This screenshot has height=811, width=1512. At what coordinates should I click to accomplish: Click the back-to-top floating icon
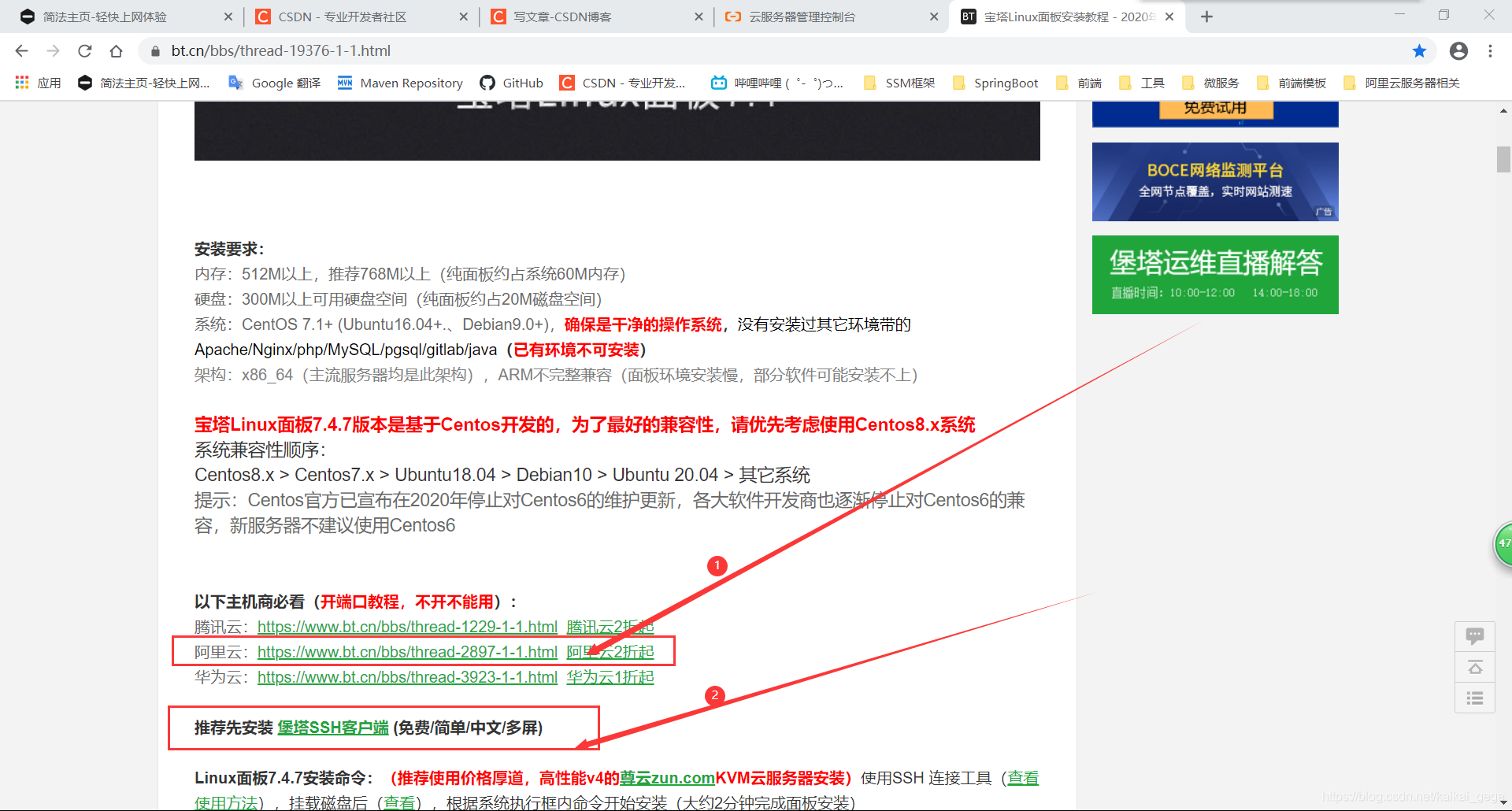1475,668
